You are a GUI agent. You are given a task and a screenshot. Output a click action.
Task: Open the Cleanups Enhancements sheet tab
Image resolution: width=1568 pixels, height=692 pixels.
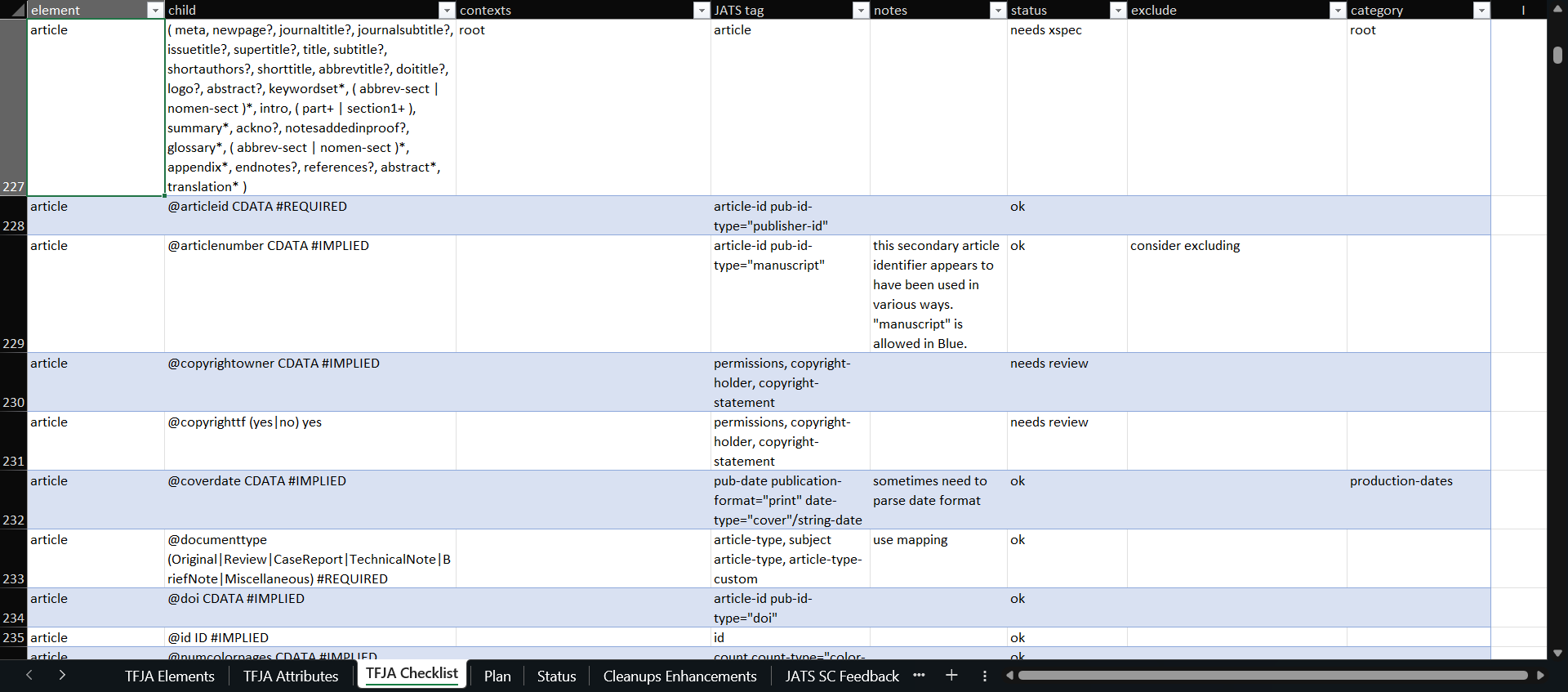pos(679,676)
